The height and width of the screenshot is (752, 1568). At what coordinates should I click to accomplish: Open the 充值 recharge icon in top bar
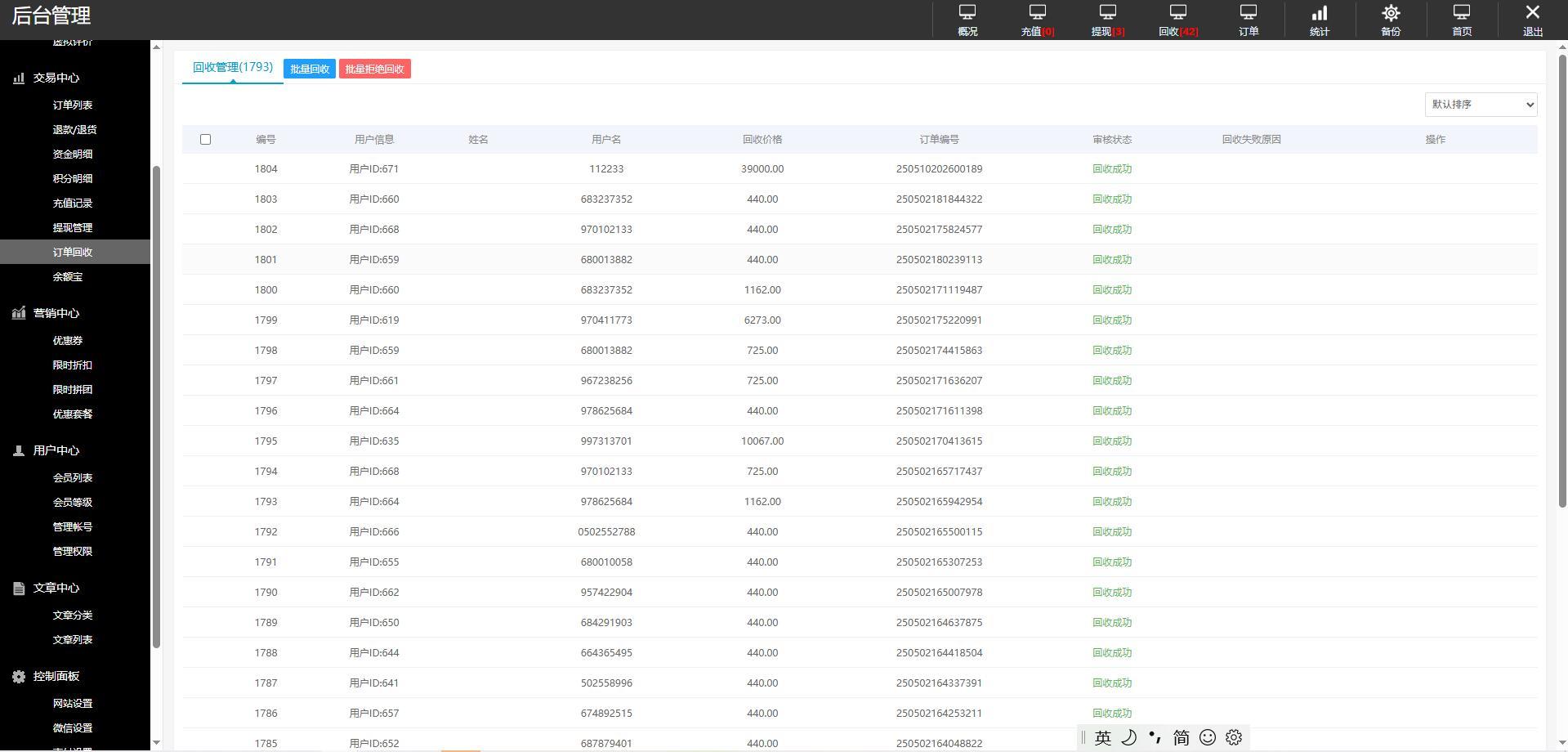[1038, 12]
